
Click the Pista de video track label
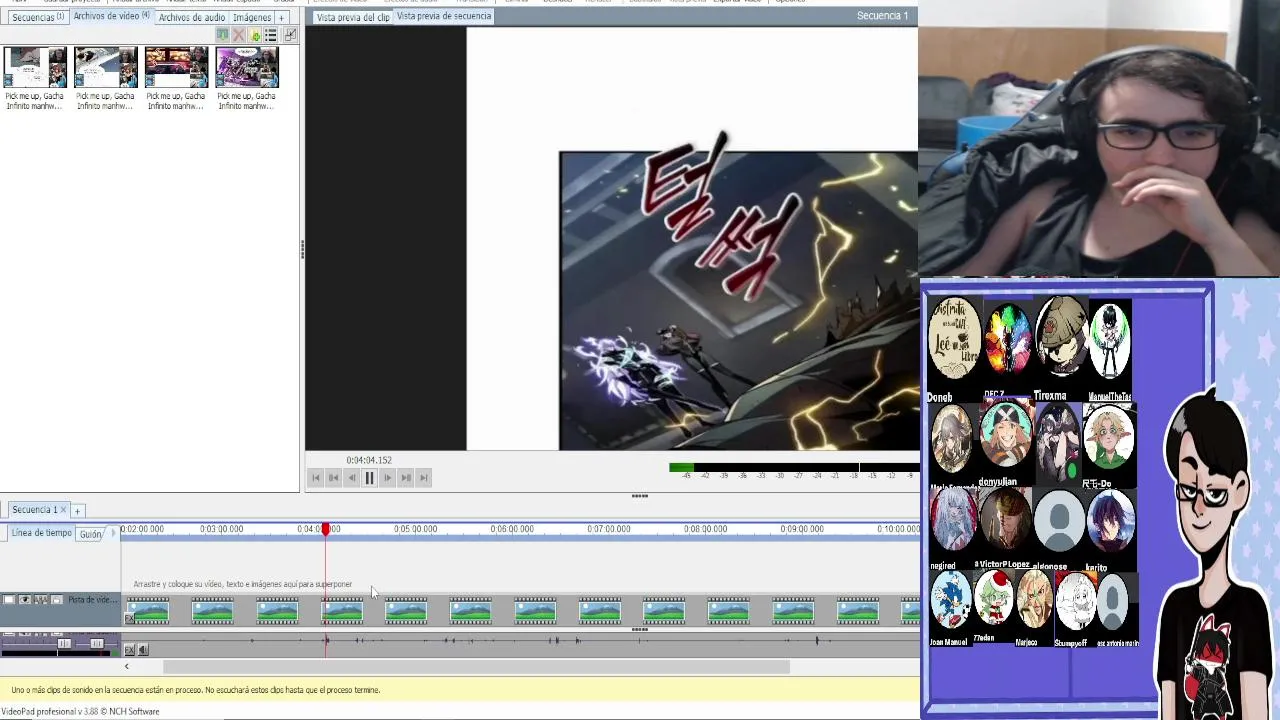pyautogui.click(x=92, y=600)
